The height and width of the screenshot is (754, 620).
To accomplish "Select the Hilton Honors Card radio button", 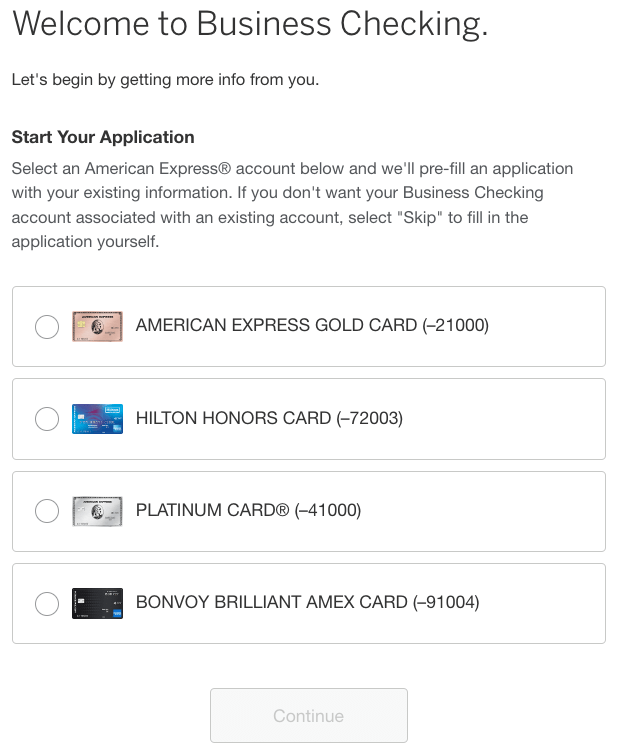I will pyautogui.click(x=47, y=419).
